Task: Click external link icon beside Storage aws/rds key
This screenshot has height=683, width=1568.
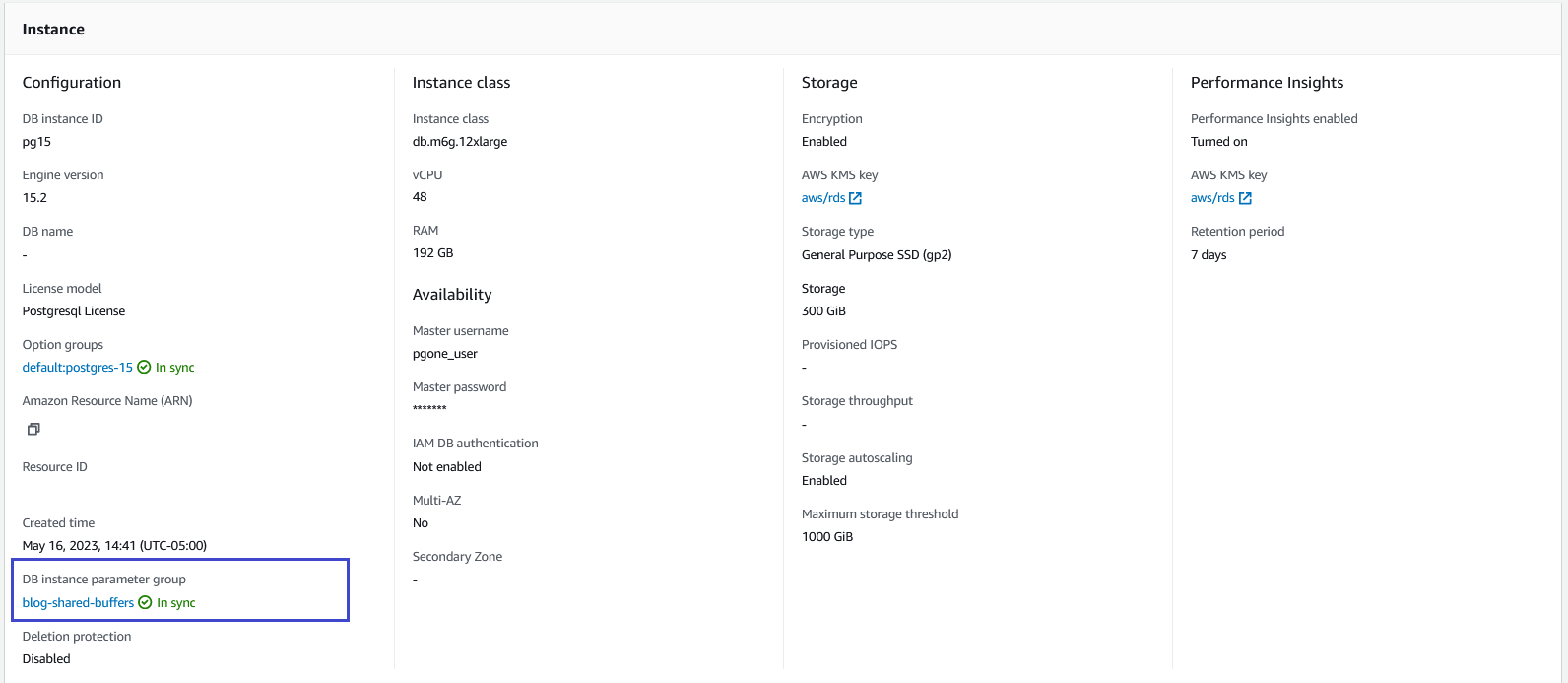Action: pyautogui.click(x=856, y=198)
